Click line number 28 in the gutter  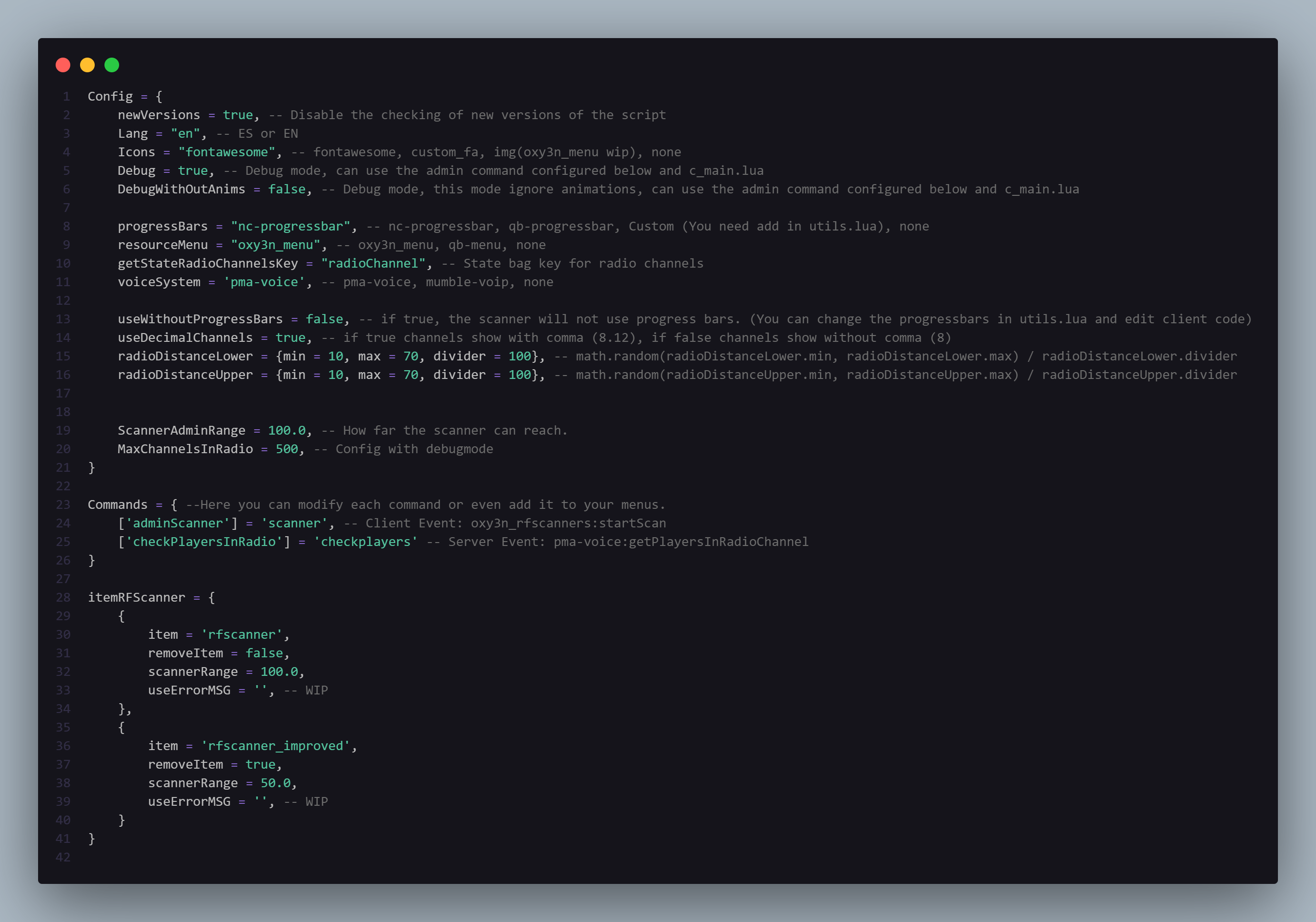pyautogui.click(x=63, y=597)
